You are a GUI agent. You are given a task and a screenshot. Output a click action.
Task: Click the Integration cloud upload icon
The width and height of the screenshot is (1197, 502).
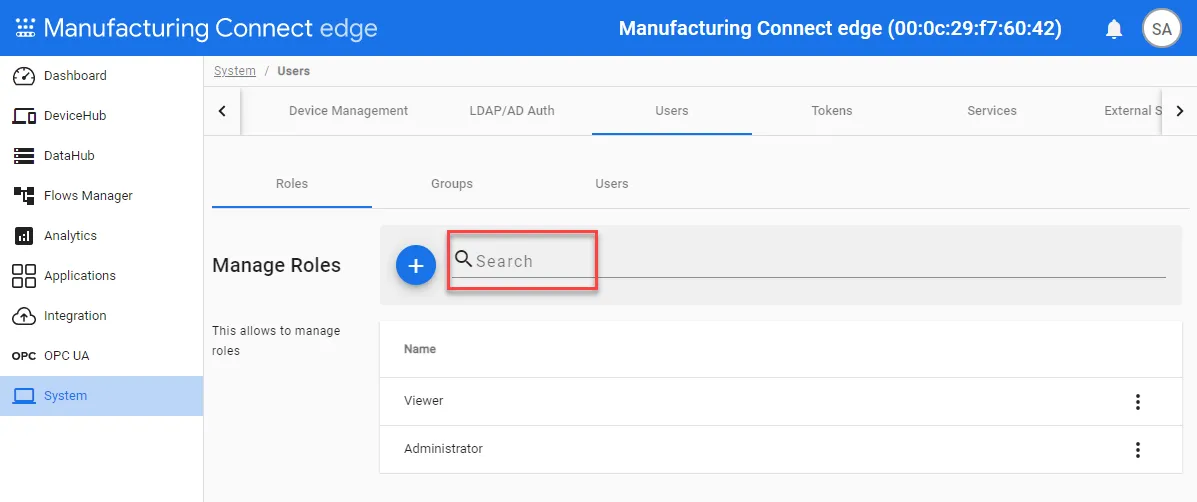(x=24, y=315)
